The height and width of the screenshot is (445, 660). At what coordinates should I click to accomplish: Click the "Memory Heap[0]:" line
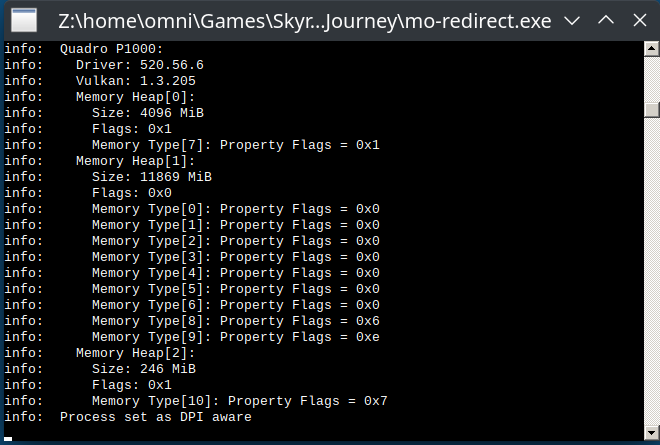click(x=135, y=97)
